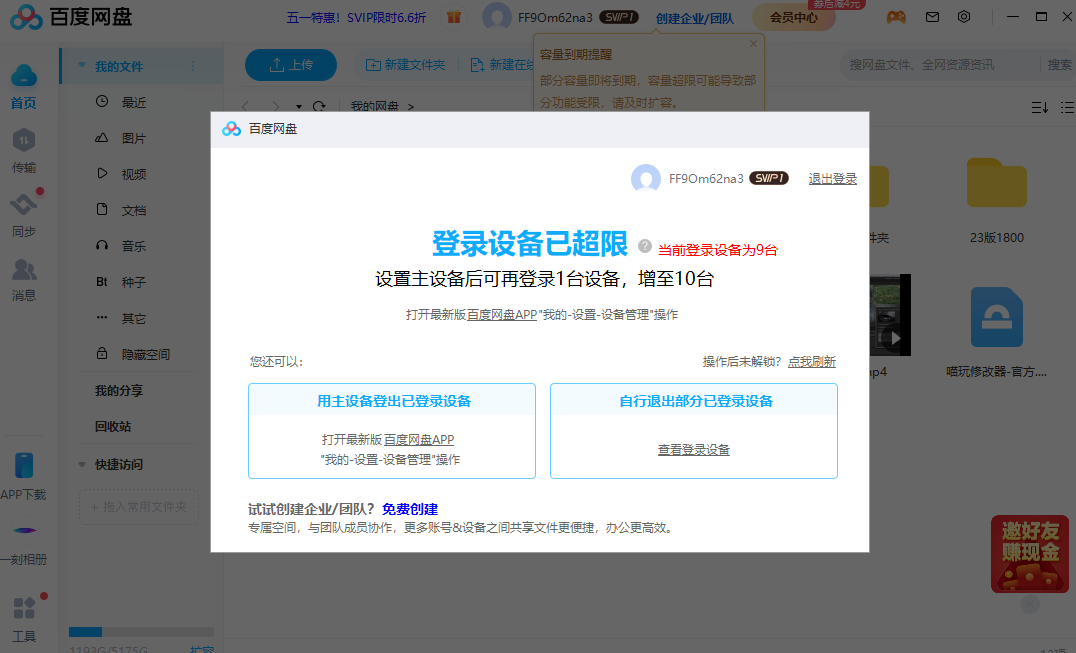Image resolution: width=1076 pixels, height=653 pixels.
Task: Click the forward navigation arrow
Action: 276,106
